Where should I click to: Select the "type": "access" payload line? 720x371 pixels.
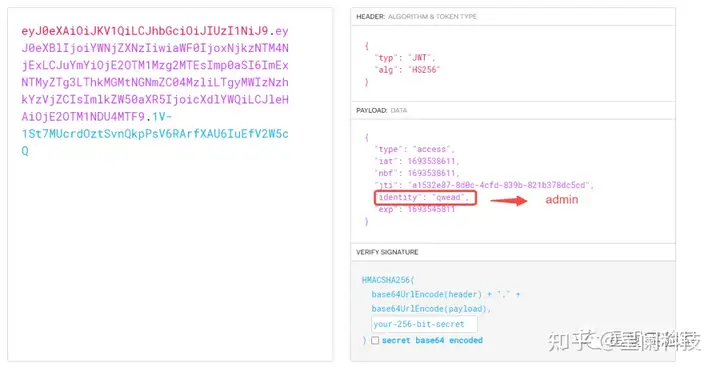pyautogui.click(x=414, y=149)
